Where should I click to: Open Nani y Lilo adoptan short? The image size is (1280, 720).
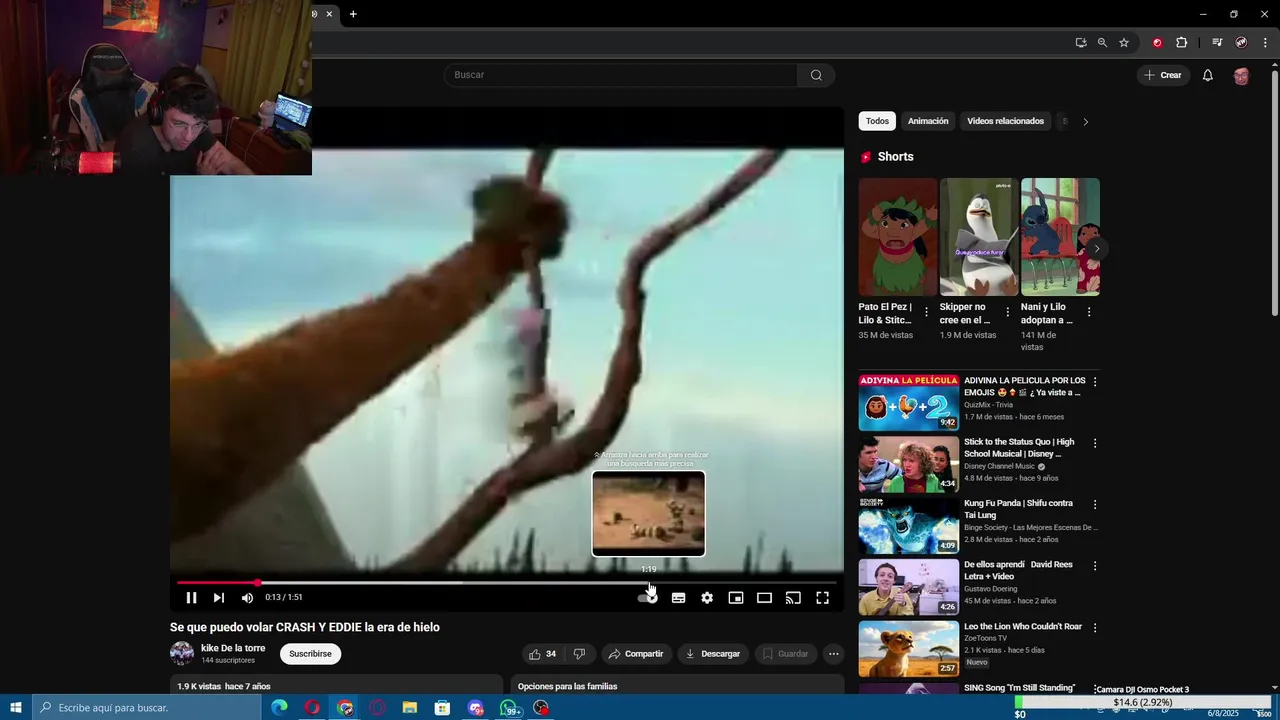coord(1060,237)
